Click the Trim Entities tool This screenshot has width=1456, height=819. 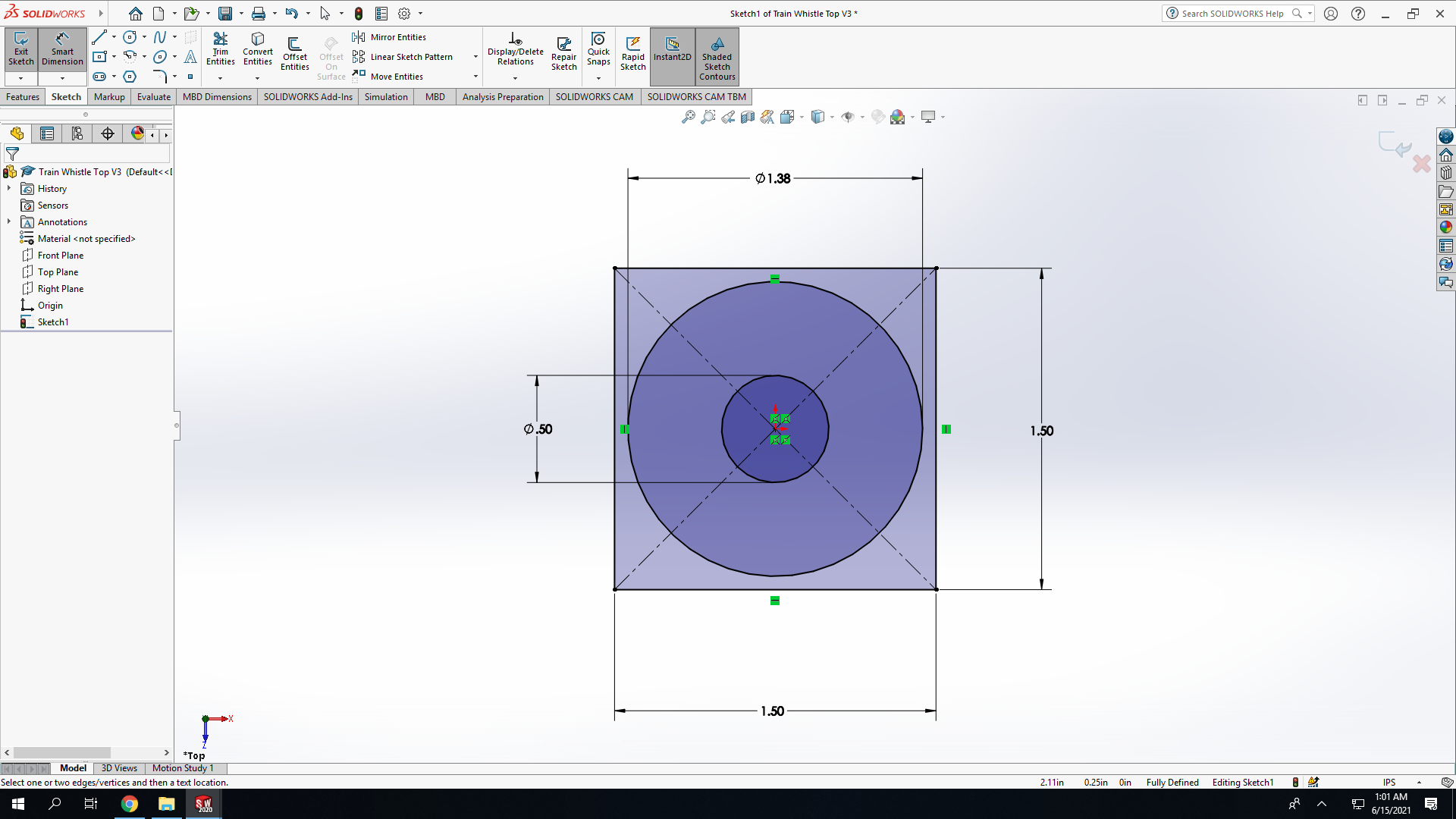click(220, 49)
